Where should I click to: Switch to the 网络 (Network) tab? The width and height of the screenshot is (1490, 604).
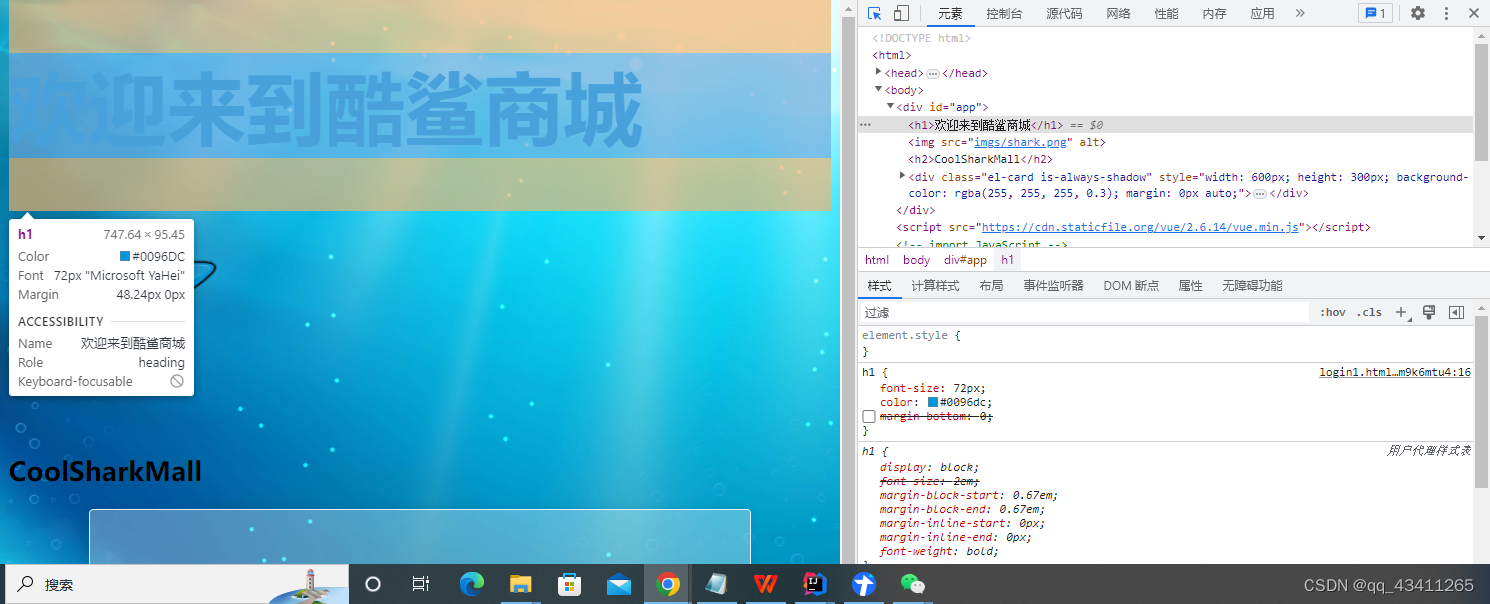[1118, 13]
